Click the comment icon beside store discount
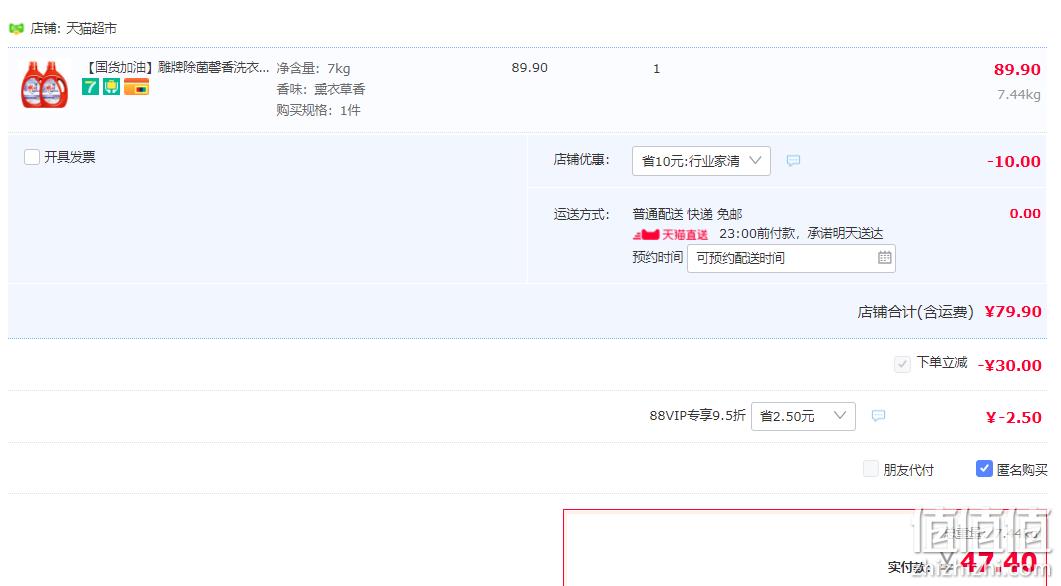 click(x=793, y=160)
